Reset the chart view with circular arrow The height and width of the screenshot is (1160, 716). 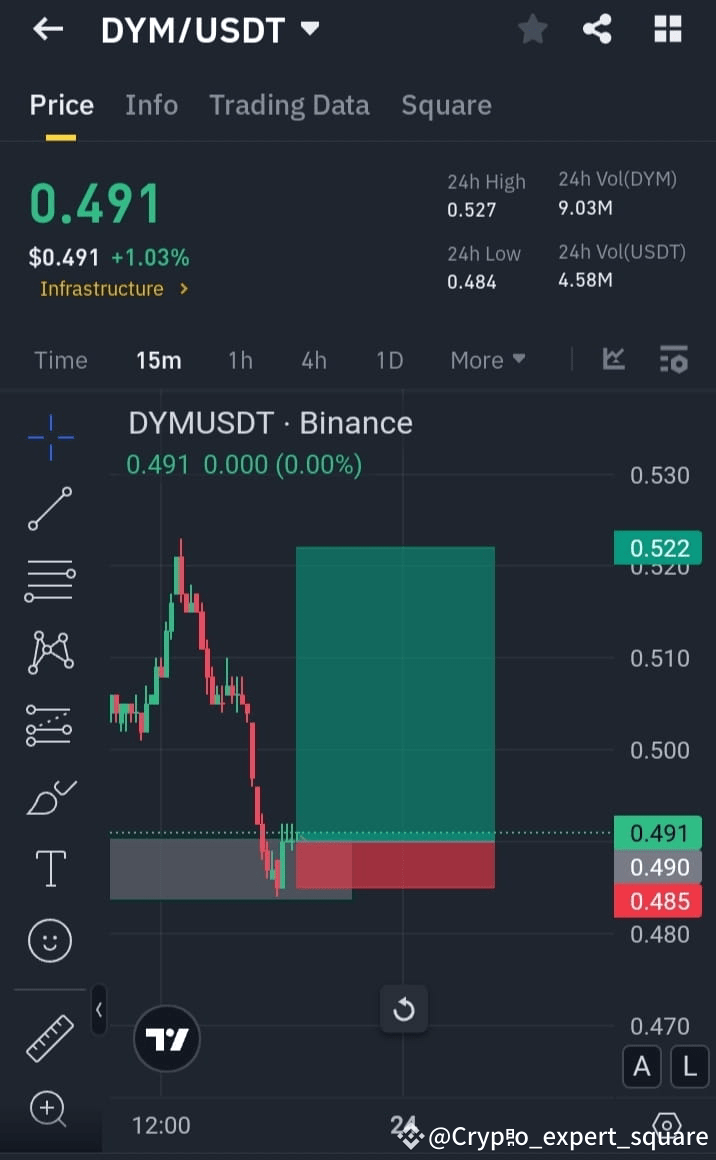click(404, 1009)
